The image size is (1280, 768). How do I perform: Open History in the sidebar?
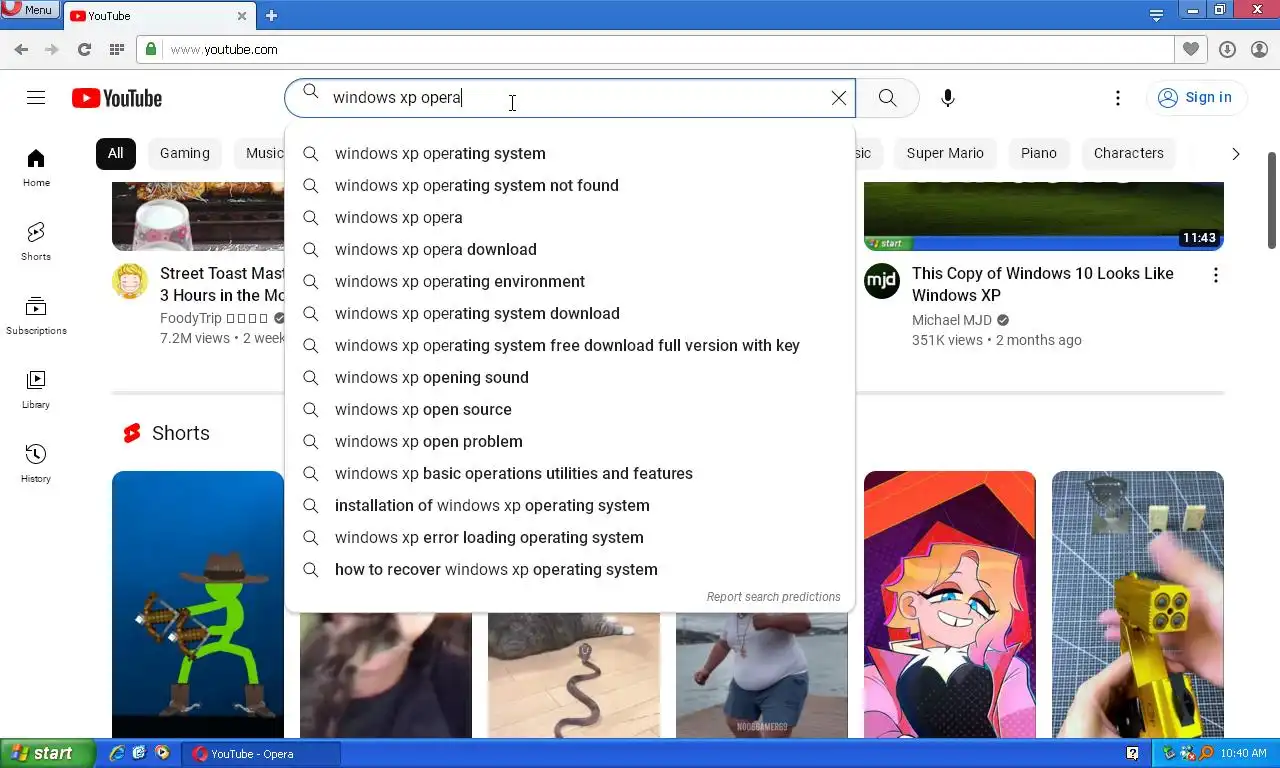(36, 464)
